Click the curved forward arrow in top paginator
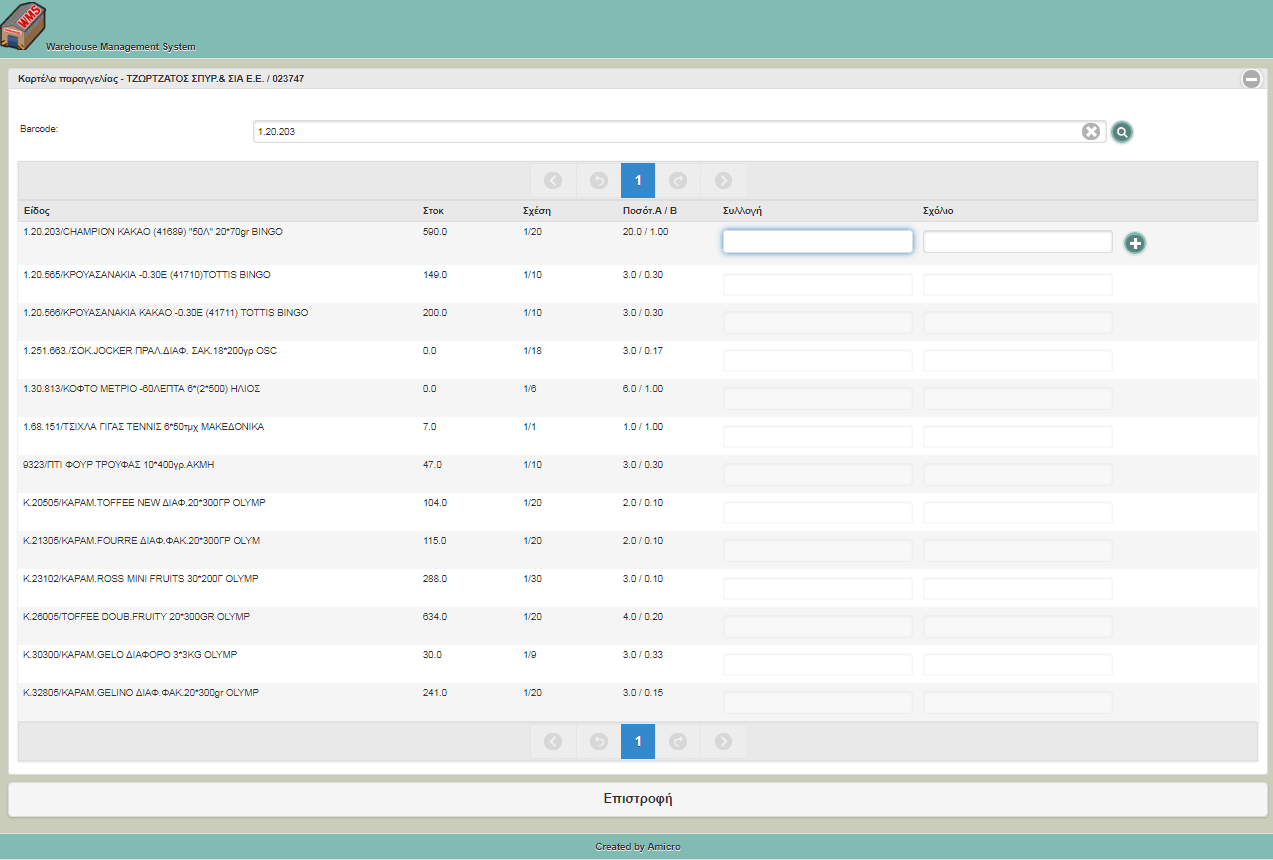 click(678, 181)
